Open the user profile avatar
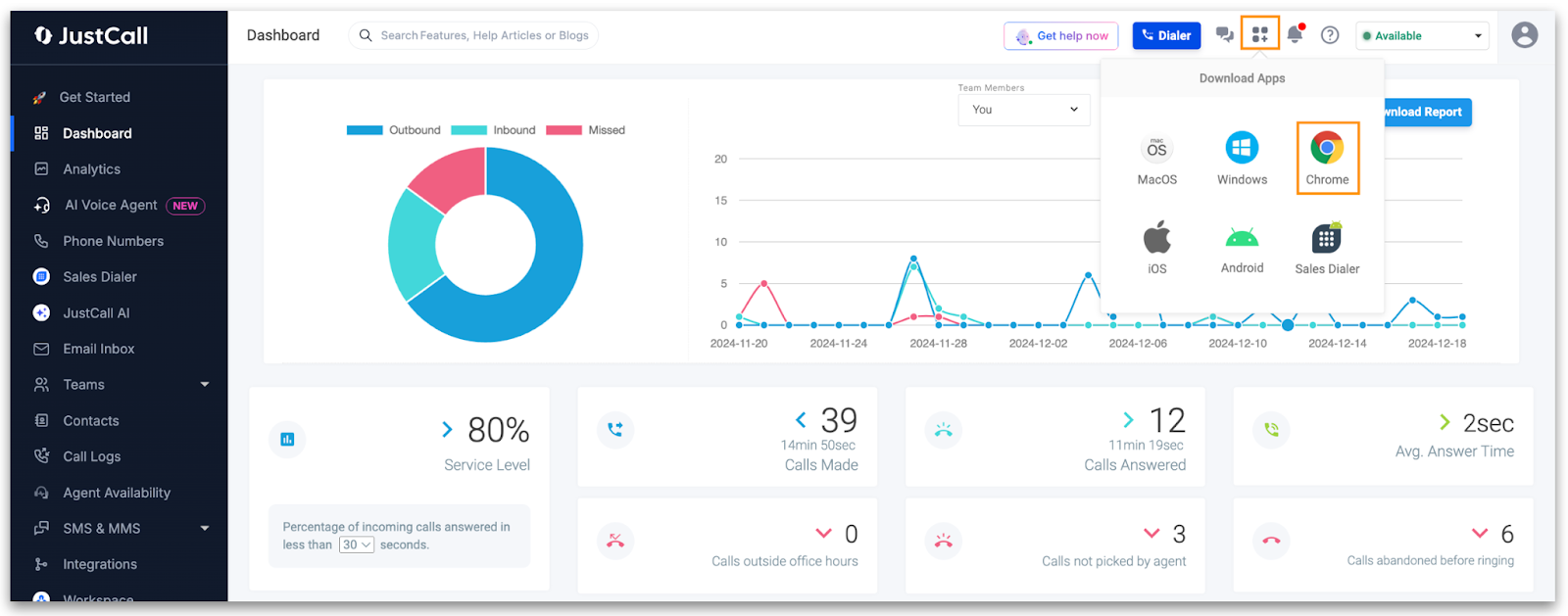Viewport: 1568px width, 616px height. (1524, 35)
